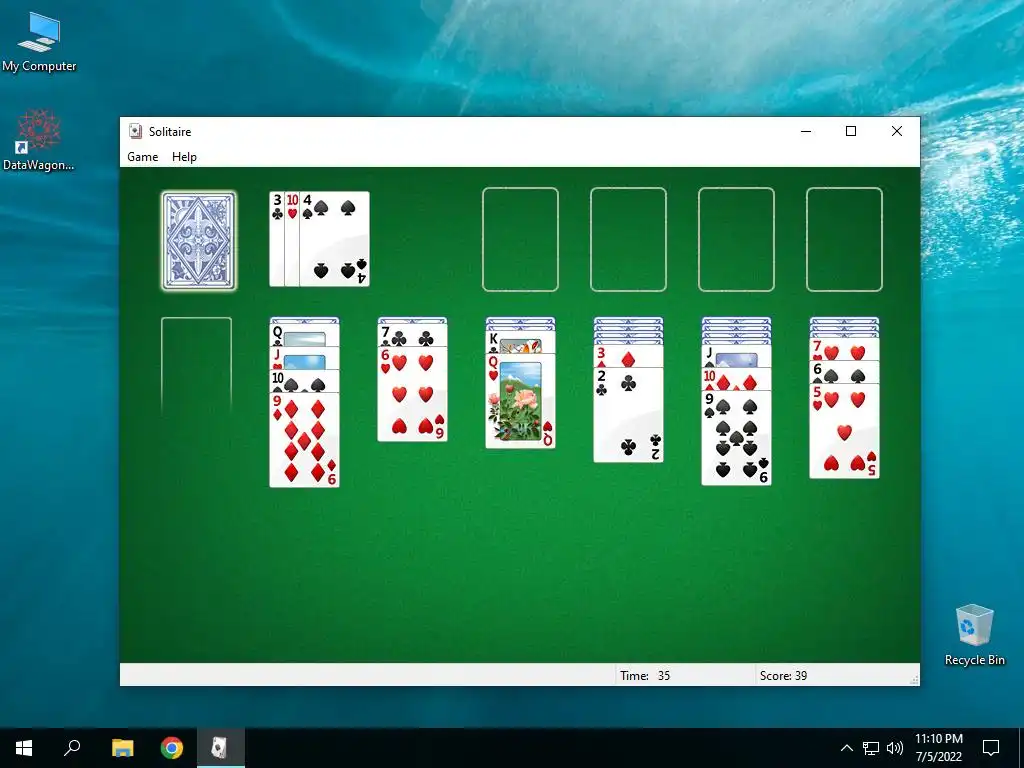Image resolution: width=1024 pixels, height=768 pixels.
Task: Maximize the Solitaire window
Action: point(851,131)
